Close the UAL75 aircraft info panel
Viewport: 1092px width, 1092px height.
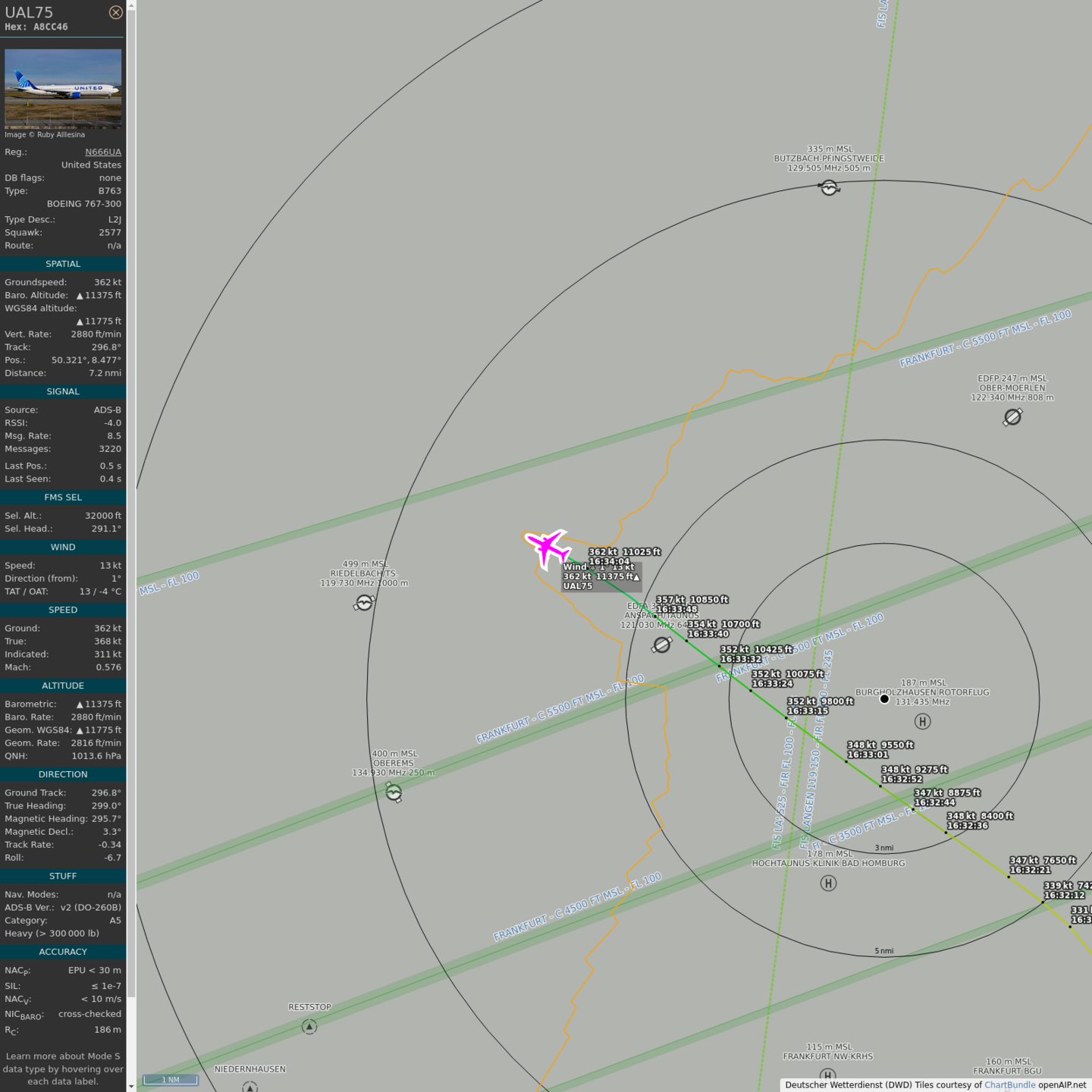(115, 12)
